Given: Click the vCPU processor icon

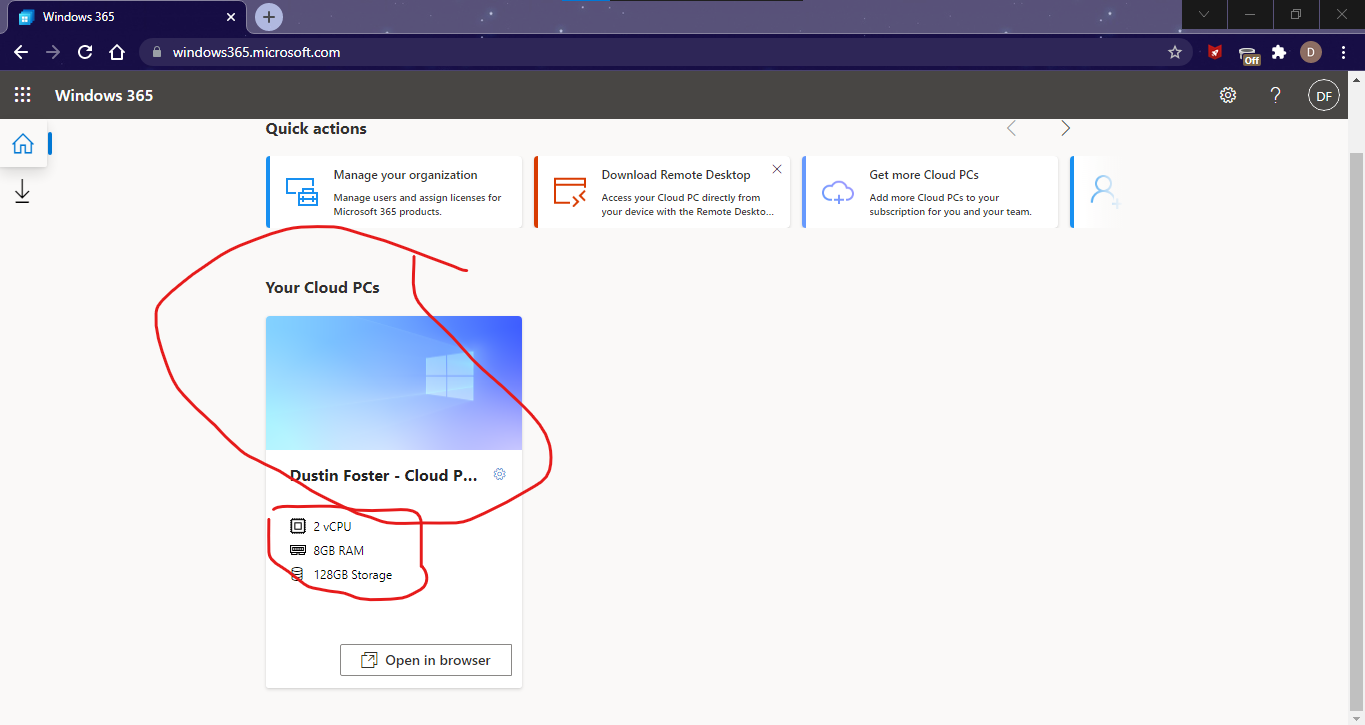Looking at the screenshot, I should tap(297, 526).
